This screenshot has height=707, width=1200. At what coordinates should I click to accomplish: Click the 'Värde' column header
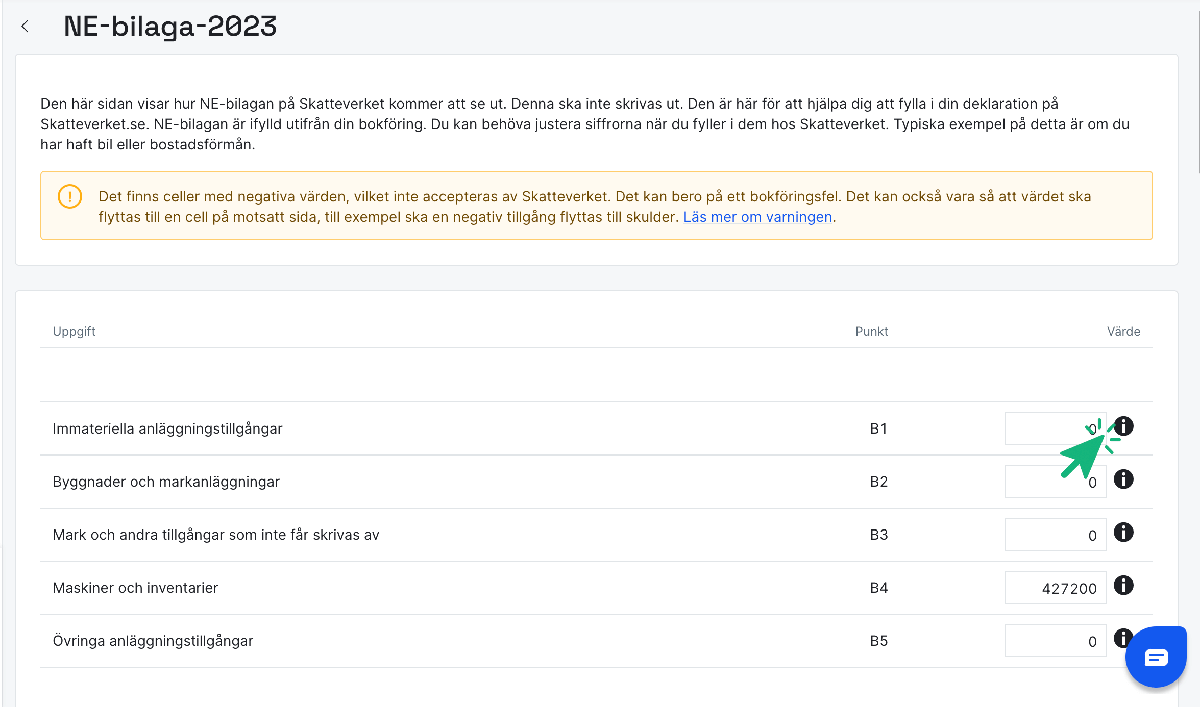pos(1123,331)
